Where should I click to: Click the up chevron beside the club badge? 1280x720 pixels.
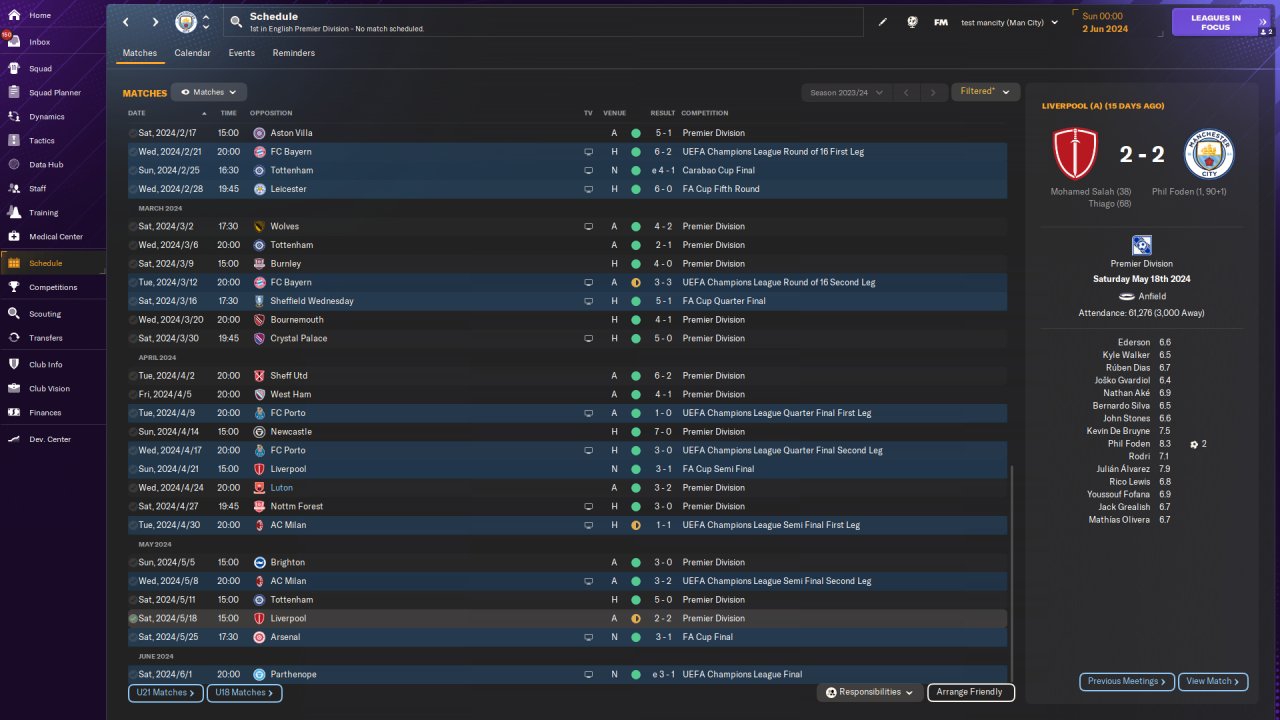click(x=206, y=17)
